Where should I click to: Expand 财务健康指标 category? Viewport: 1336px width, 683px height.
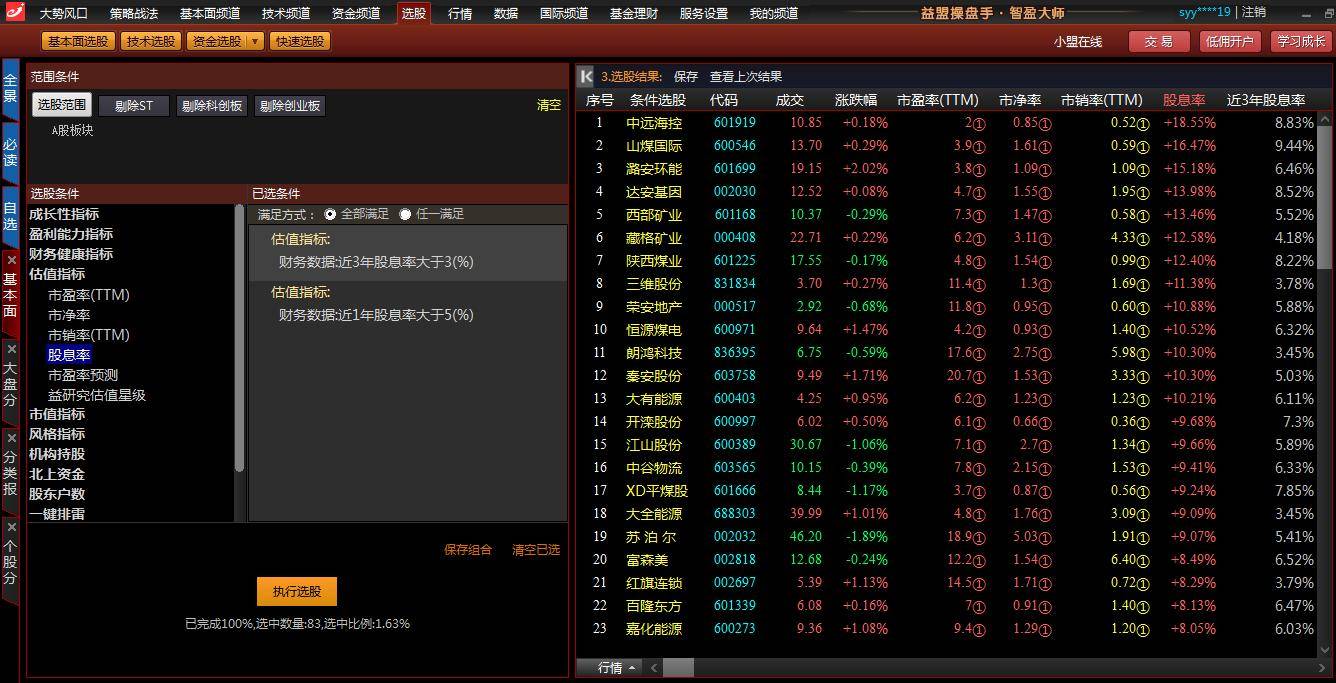[x=71, y=254]
